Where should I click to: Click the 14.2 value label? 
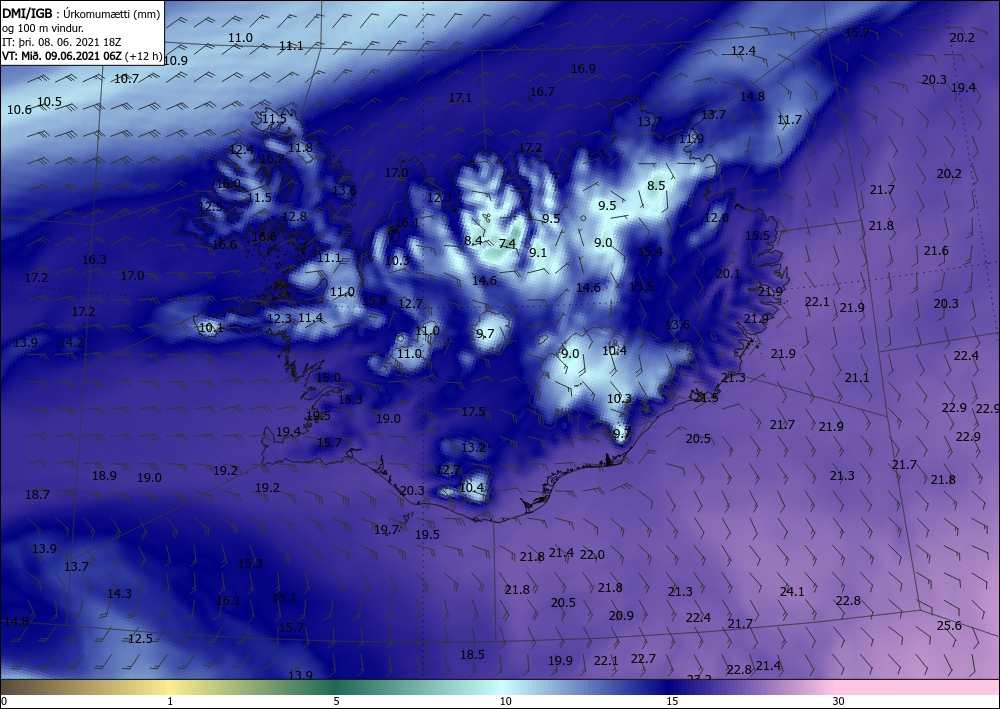pyautogui.click(x=71, y=342)
